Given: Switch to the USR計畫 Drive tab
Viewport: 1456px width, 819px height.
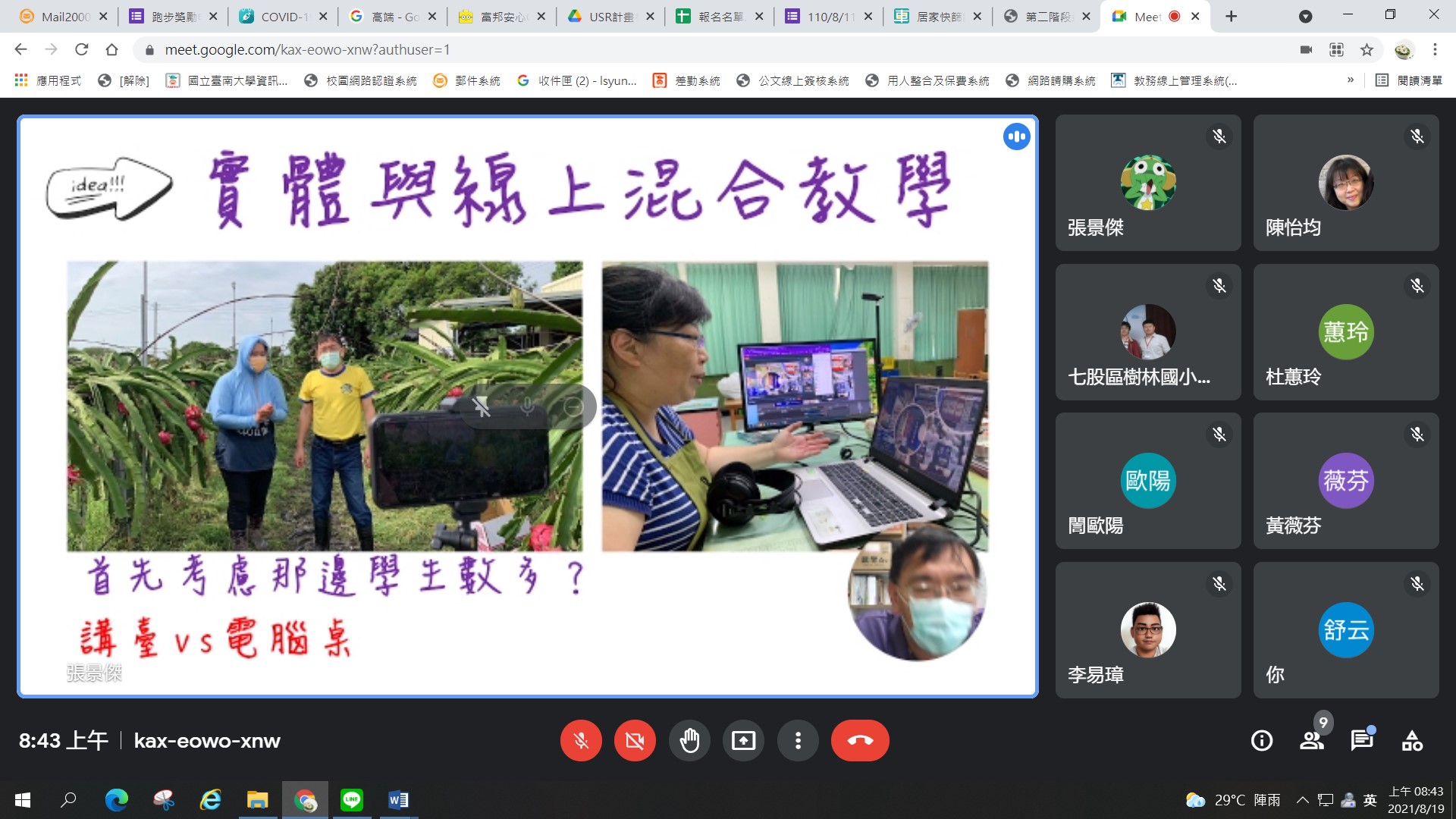Looking at the screenshot, I should coord(610,16).
